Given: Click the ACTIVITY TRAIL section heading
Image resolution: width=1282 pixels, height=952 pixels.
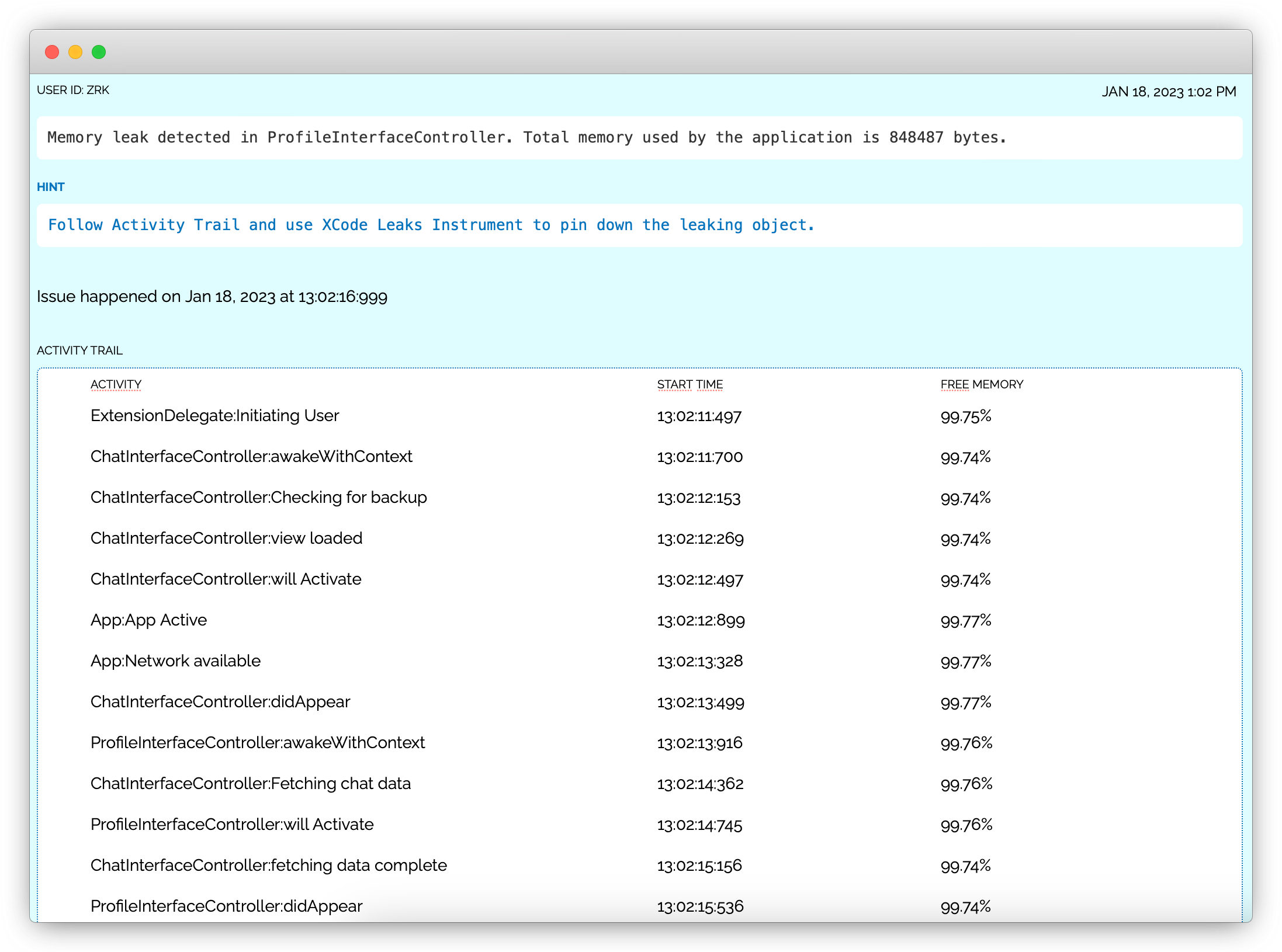Looking at the screenshot, I should [x=79, y=350].
